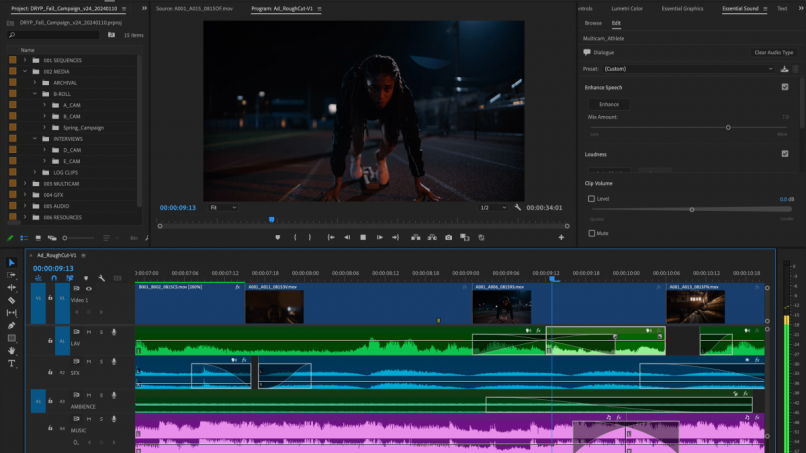Viewport: 806px width, 453px height.
Task: Expand the A_CAM bin
Action: point(44,105)
